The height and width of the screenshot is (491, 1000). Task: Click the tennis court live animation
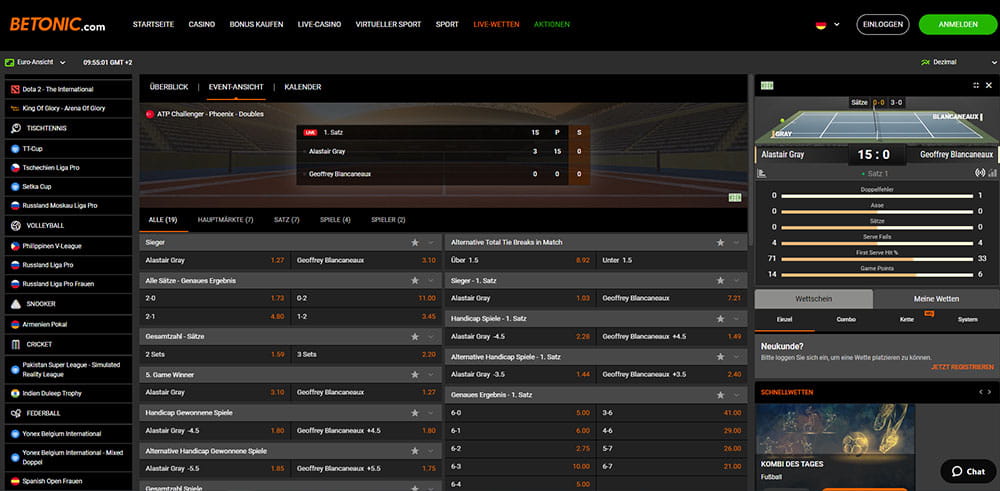click(877, 126)
